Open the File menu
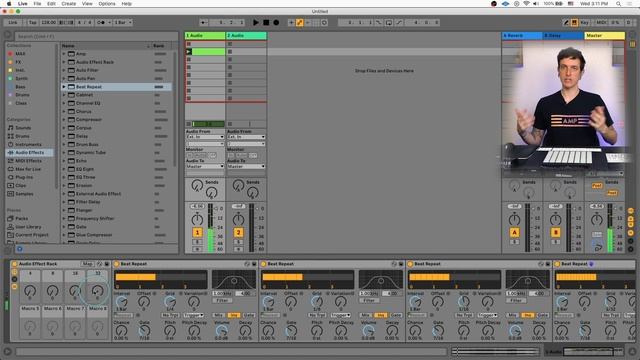 coord(37,4)
